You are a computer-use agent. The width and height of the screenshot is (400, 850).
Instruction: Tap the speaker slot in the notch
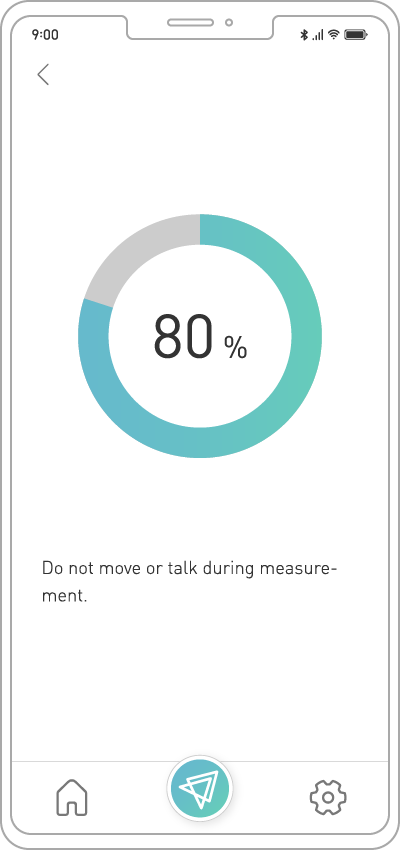pyautogui.click(x=190, y=22)
